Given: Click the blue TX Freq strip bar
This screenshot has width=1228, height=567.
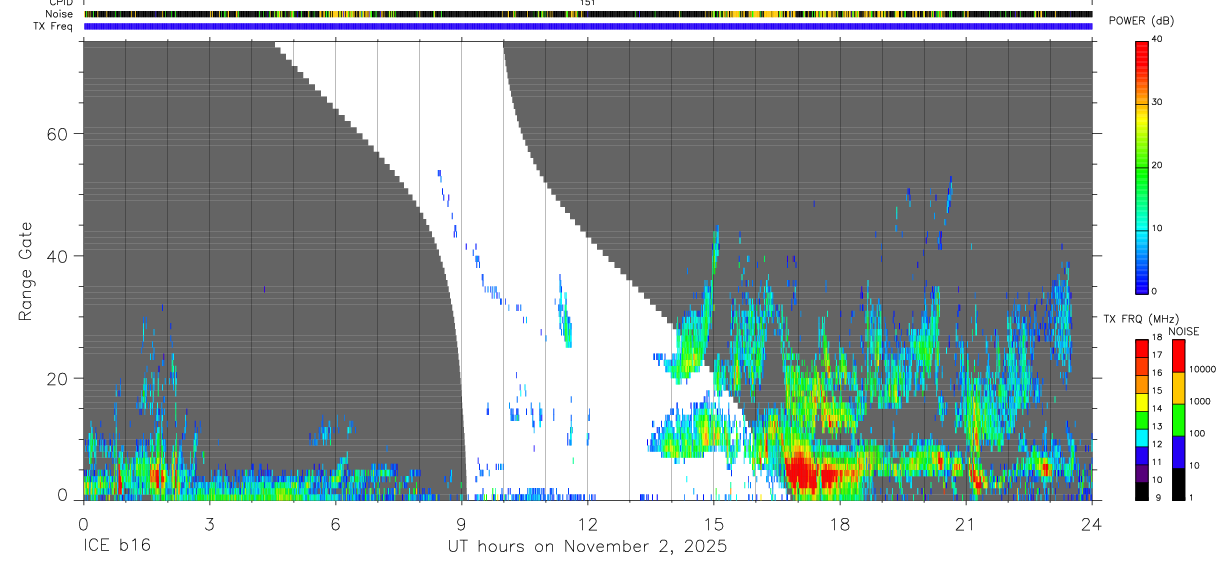Looking at the screenshot, I should 588,26.
